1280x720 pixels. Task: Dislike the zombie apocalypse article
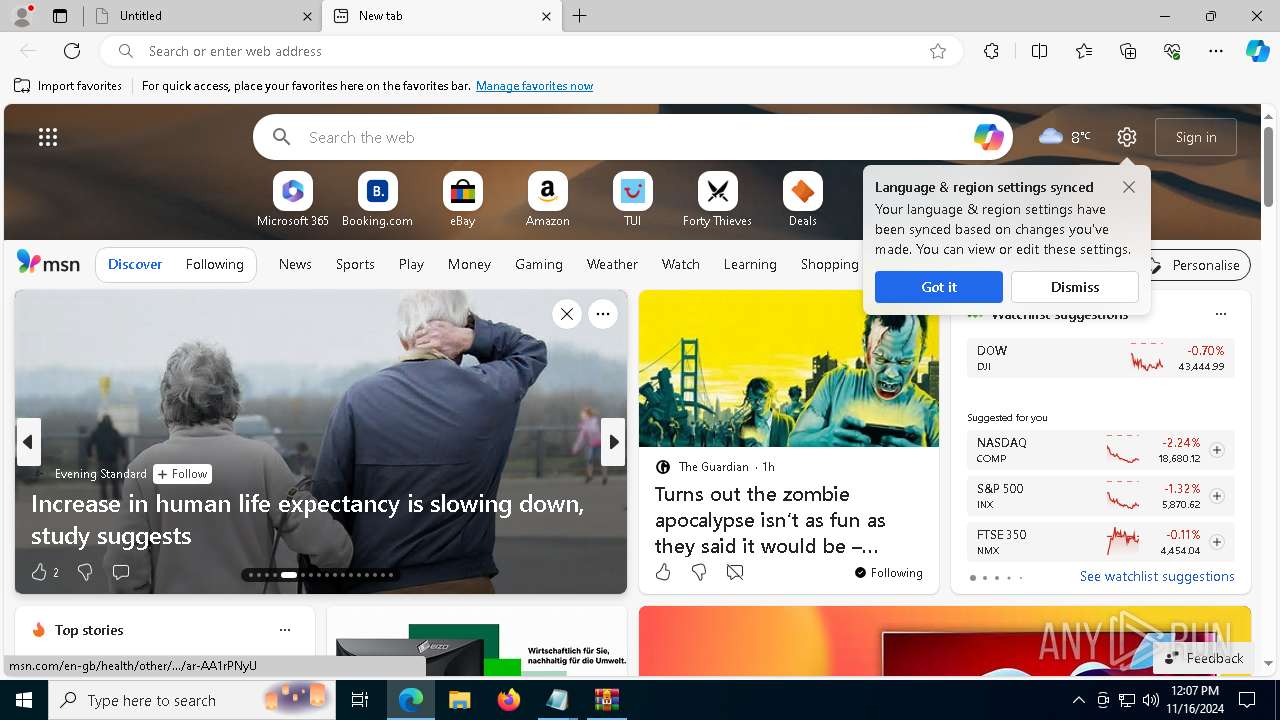[699, 572]
